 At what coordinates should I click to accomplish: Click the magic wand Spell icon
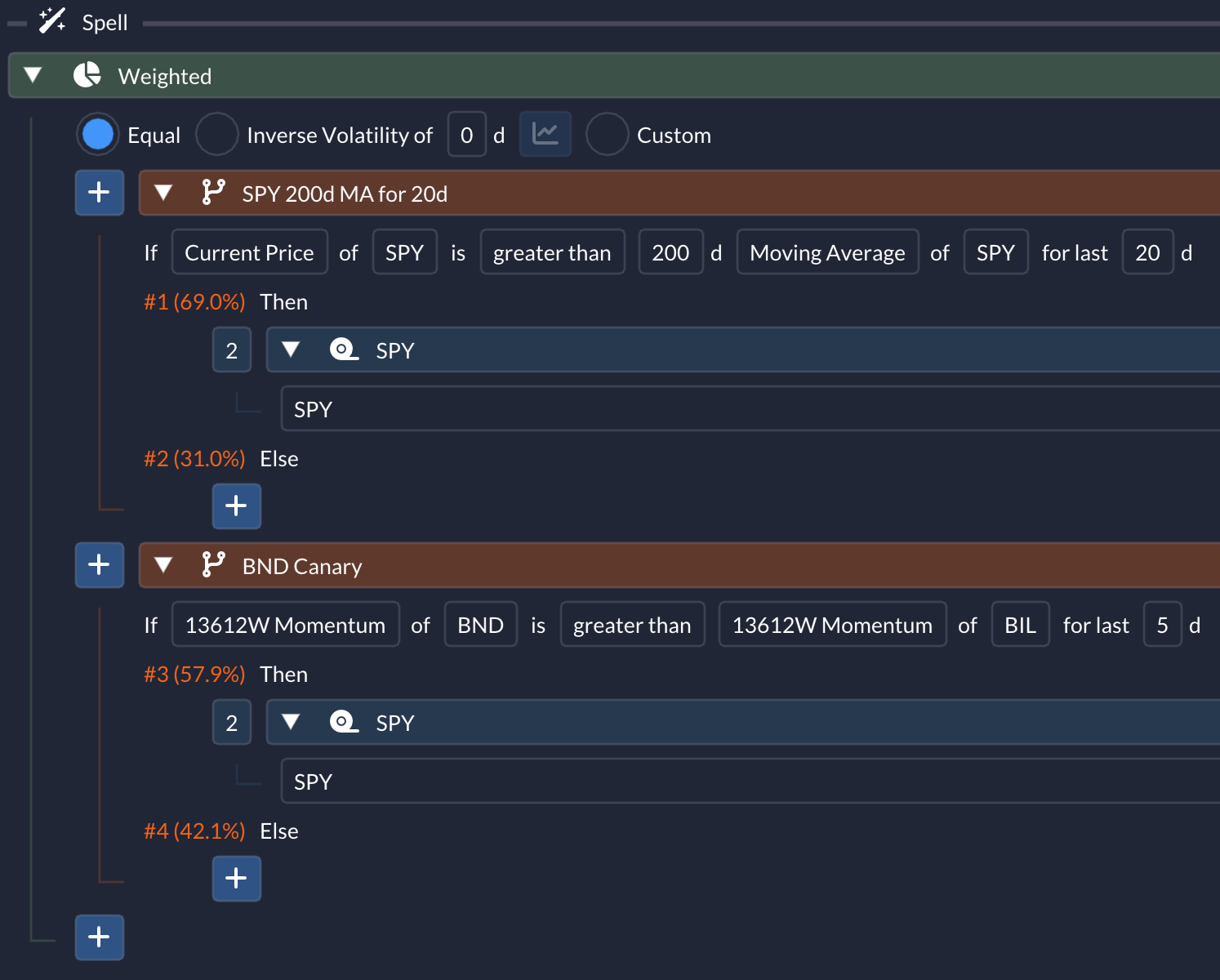(52, 20)
